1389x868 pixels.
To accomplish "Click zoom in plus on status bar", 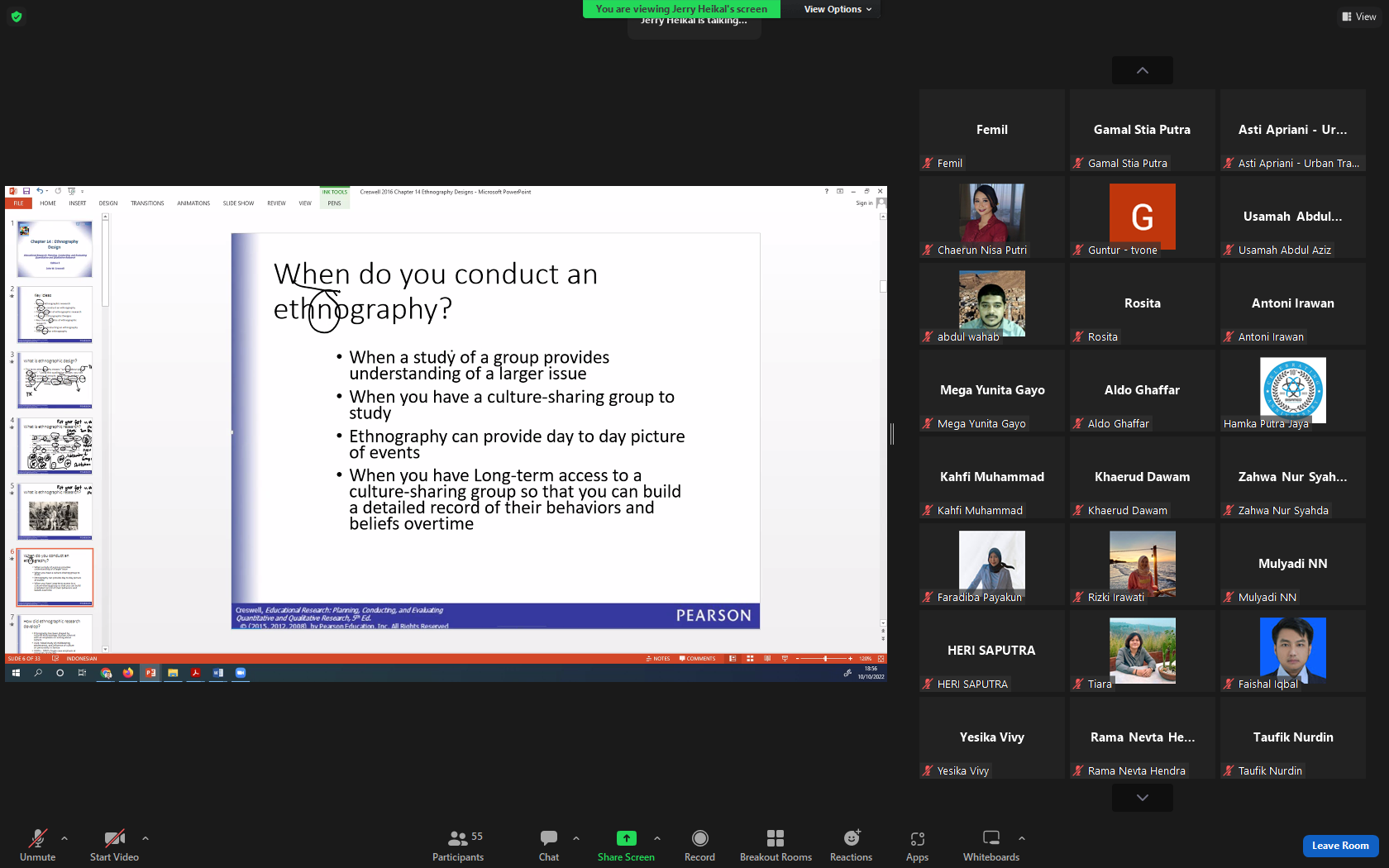I will coord(851,659).
